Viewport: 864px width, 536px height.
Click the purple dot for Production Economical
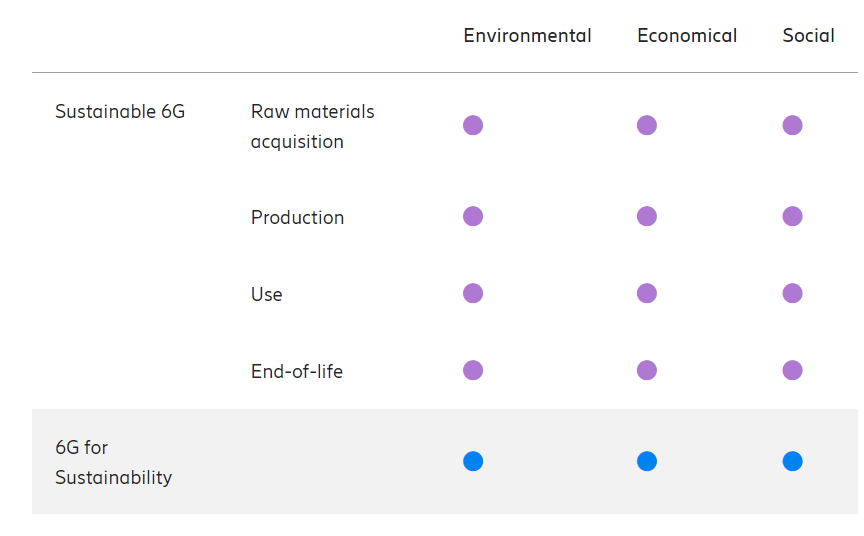[647, 216]
